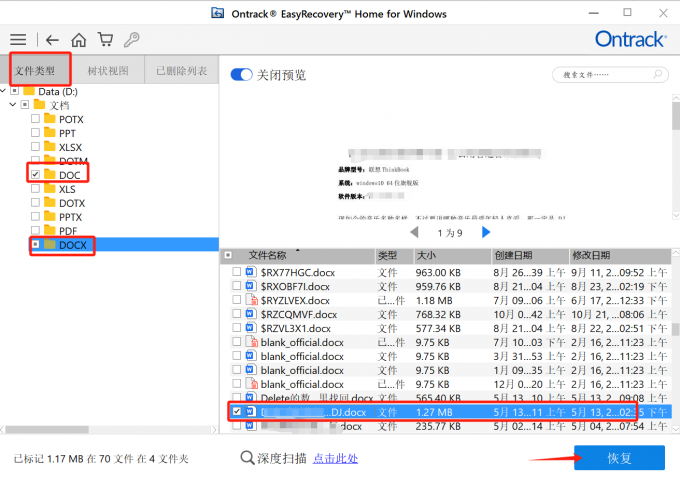Switch to the 树状视图 tab
Viewport: 680px width, 480px height.
point(108,71)
